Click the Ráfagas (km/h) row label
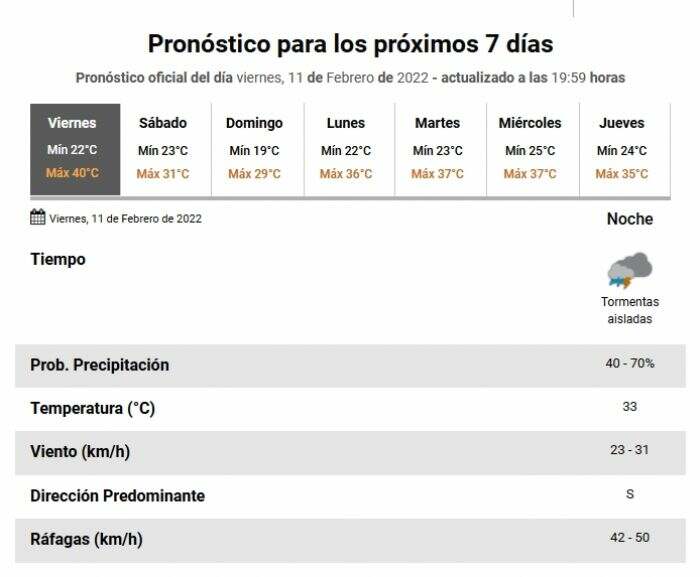 click(x=86, y=539)
